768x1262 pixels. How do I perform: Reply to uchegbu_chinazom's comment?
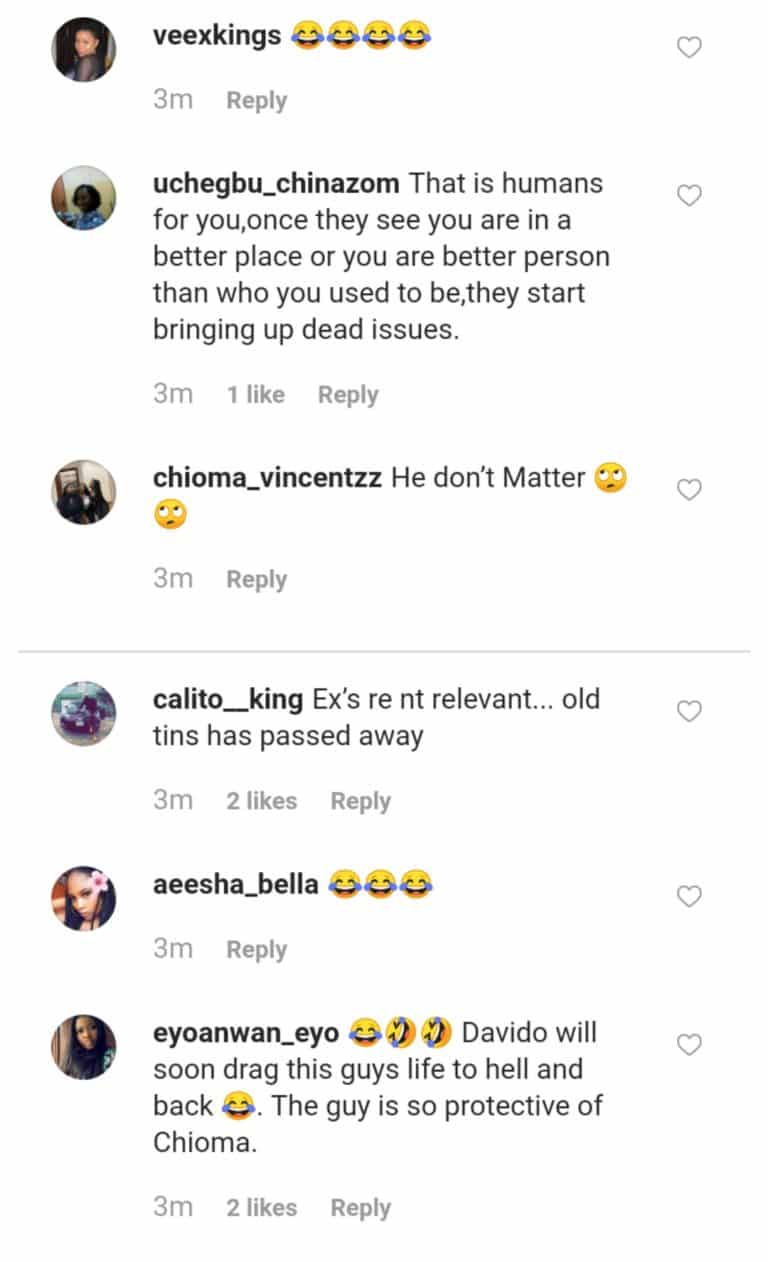[348, 395]
